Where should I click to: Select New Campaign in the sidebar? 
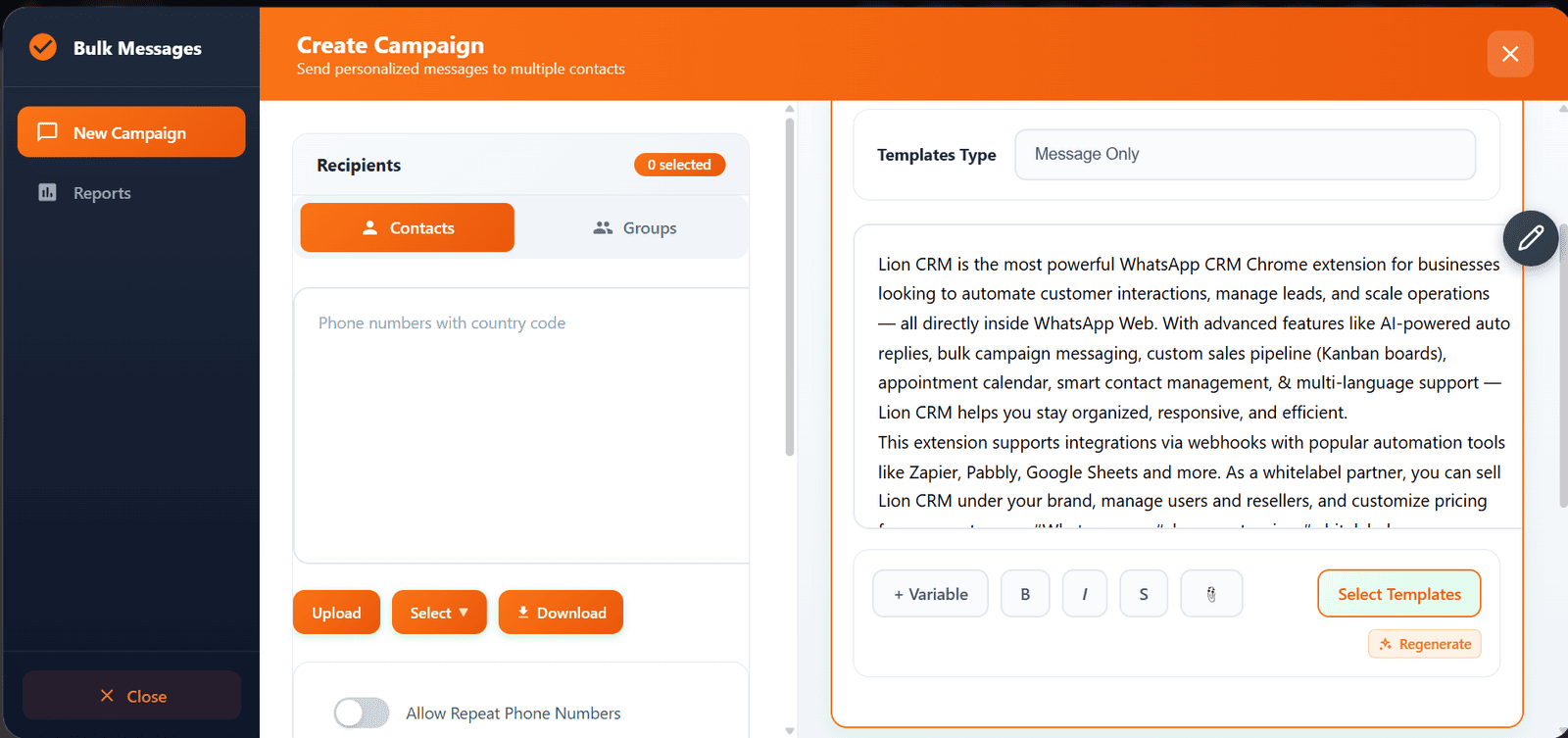tap(129, 131)
